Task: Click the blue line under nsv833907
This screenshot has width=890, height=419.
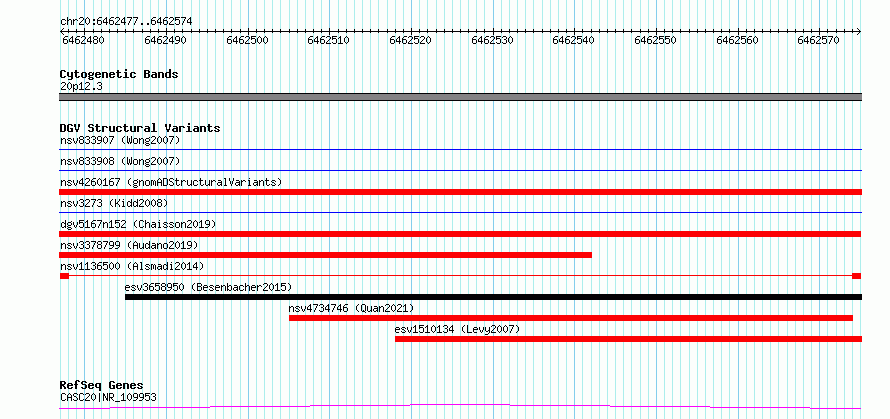Action: pos(460,150)
